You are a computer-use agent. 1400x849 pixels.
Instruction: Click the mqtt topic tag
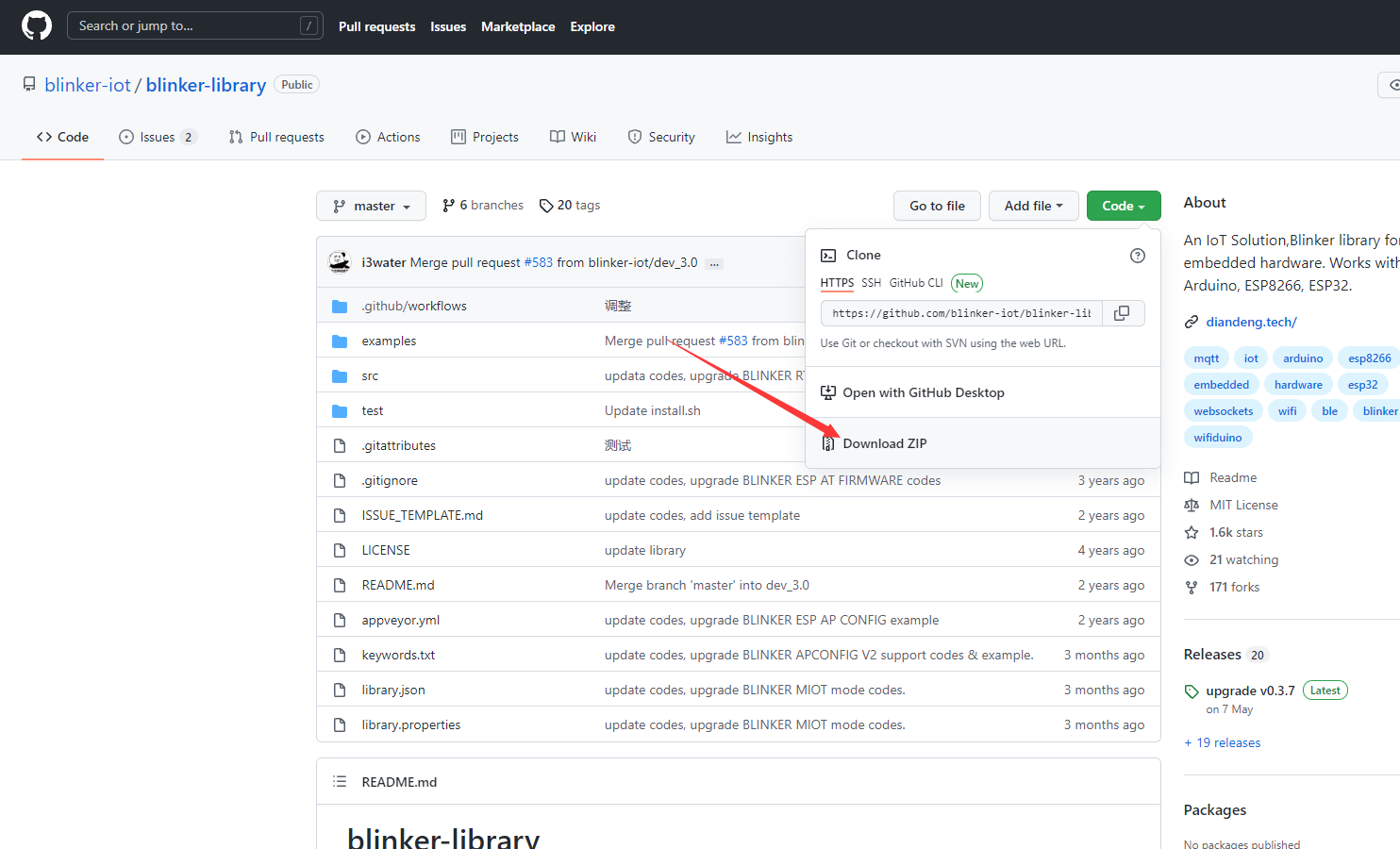[x=1206, y=358]
